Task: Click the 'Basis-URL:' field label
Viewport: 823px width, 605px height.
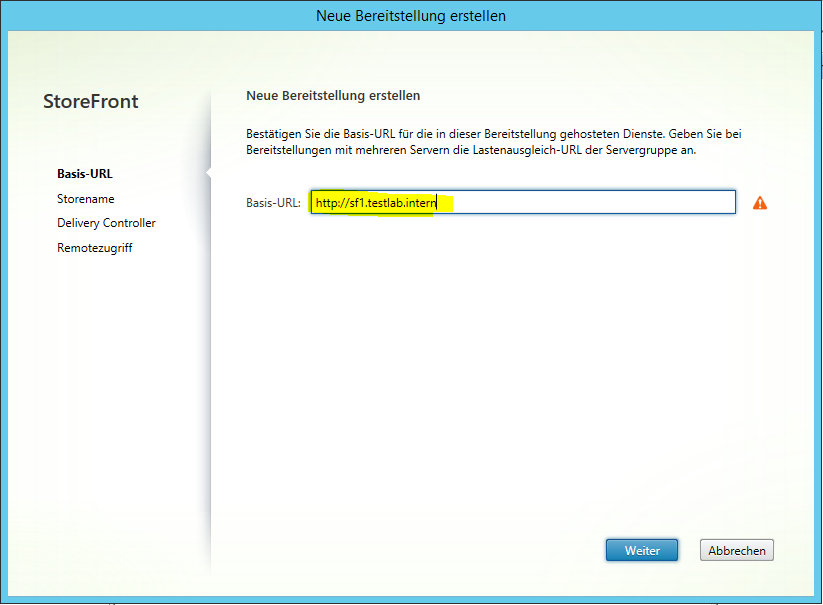Action: coord(273,203)
